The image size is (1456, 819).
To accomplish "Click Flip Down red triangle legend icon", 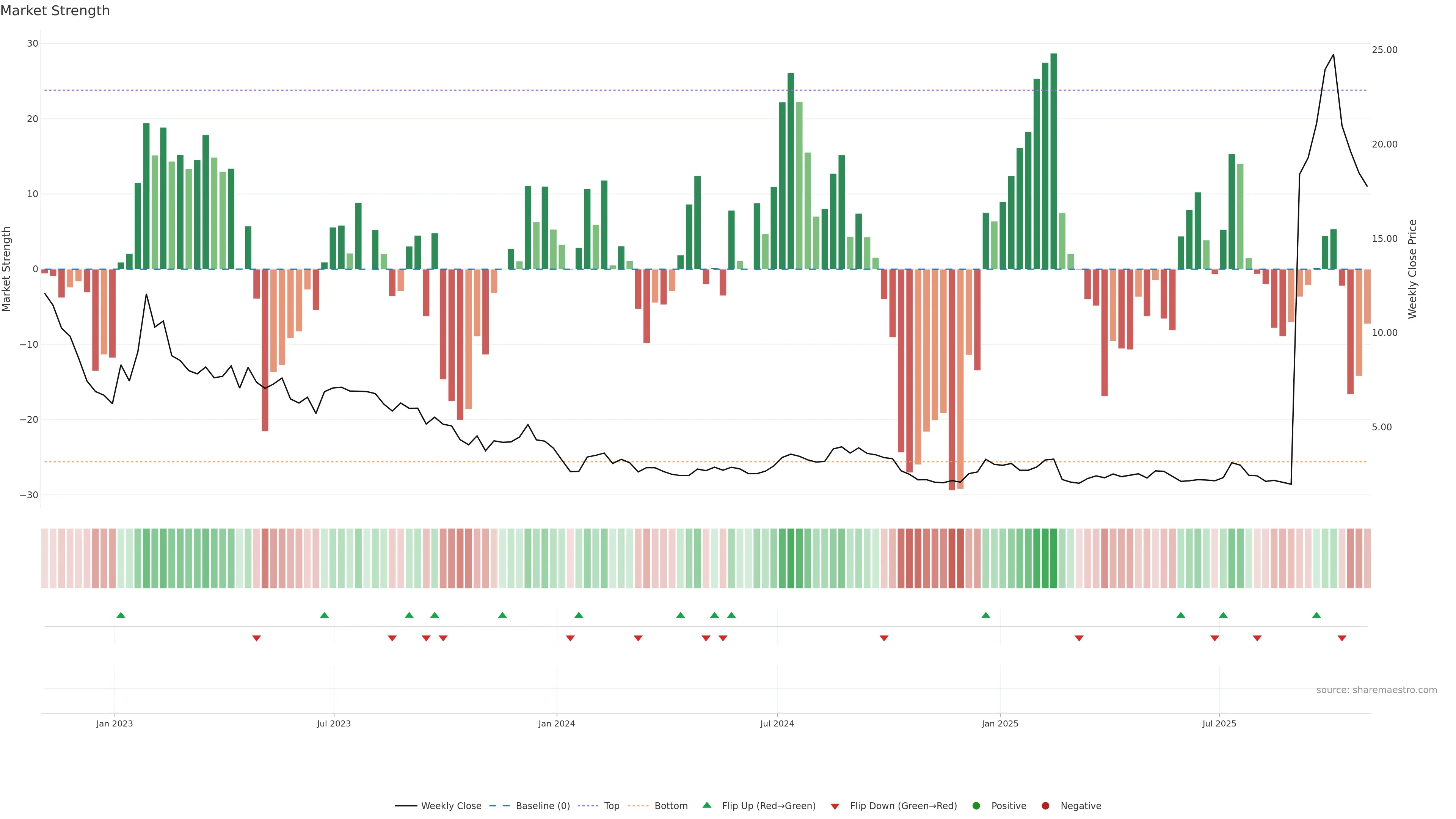I will [835, 806].
